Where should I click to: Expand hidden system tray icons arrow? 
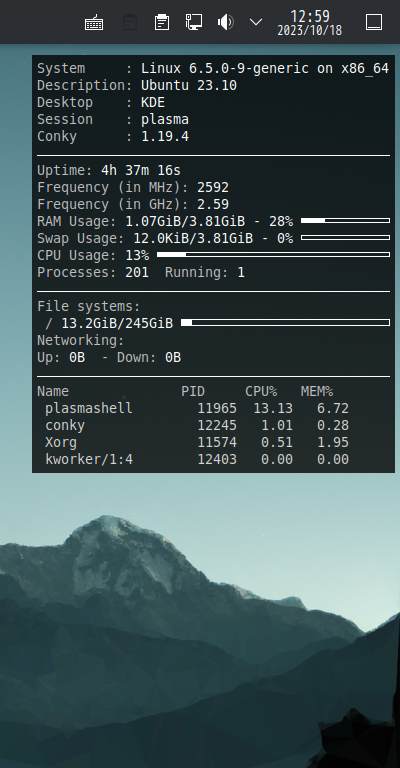pos(256,22)
